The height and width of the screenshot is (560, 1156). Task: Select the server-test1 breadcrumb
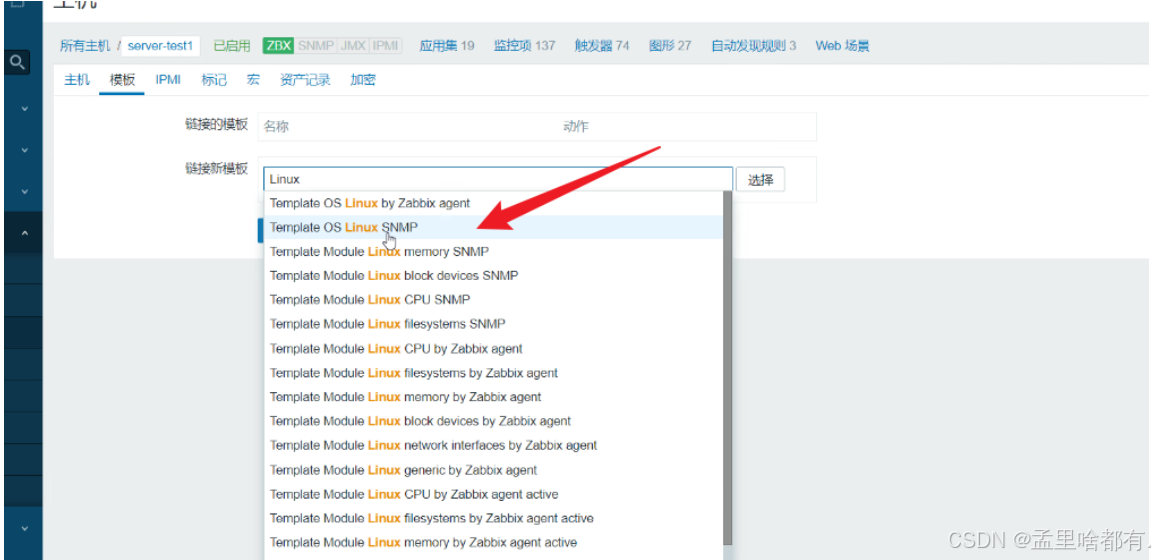click(x=160, y=46)
